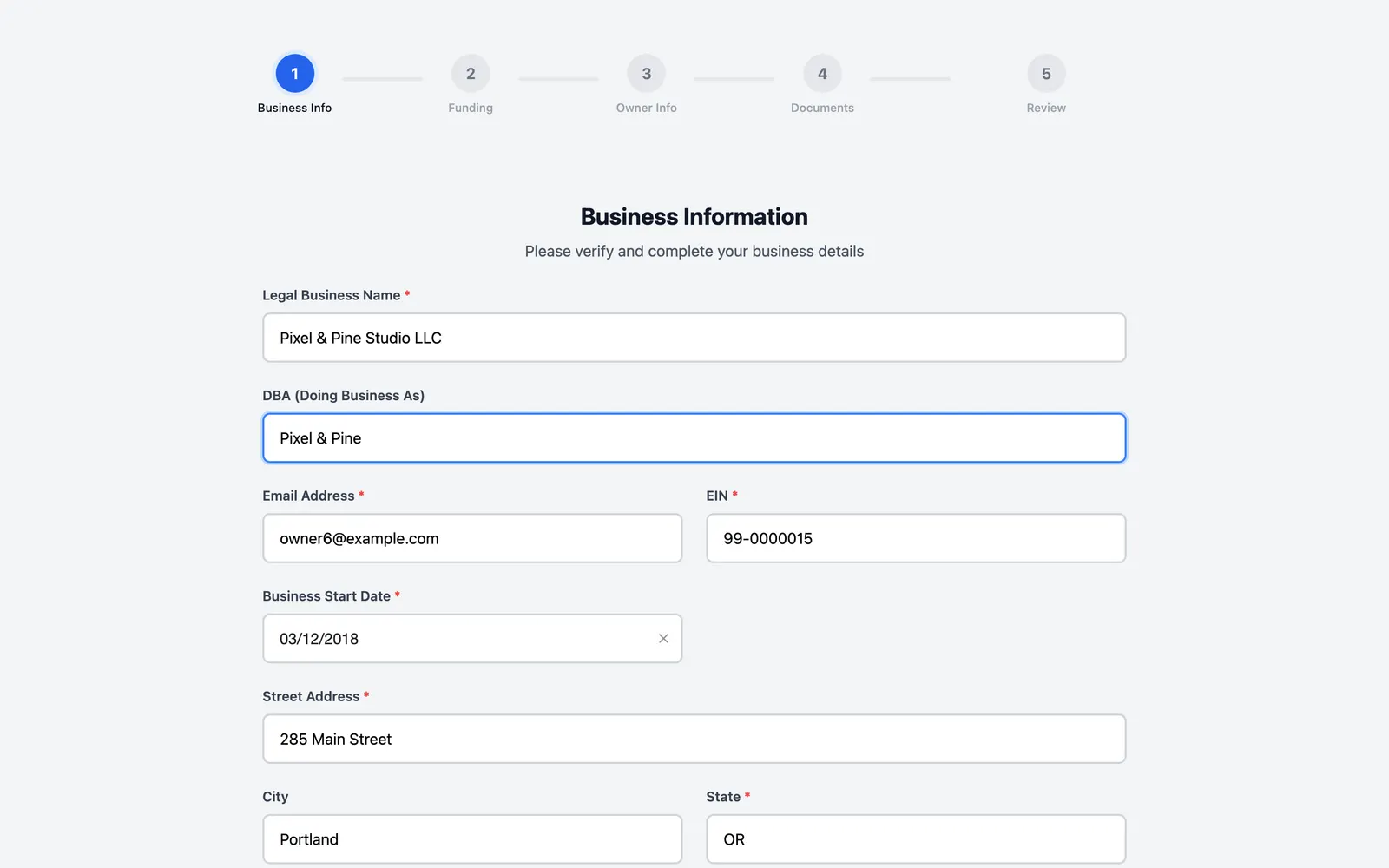Clear the Business Start Date value
Viewport: 1389px width, 868px height.
[663, 639]
